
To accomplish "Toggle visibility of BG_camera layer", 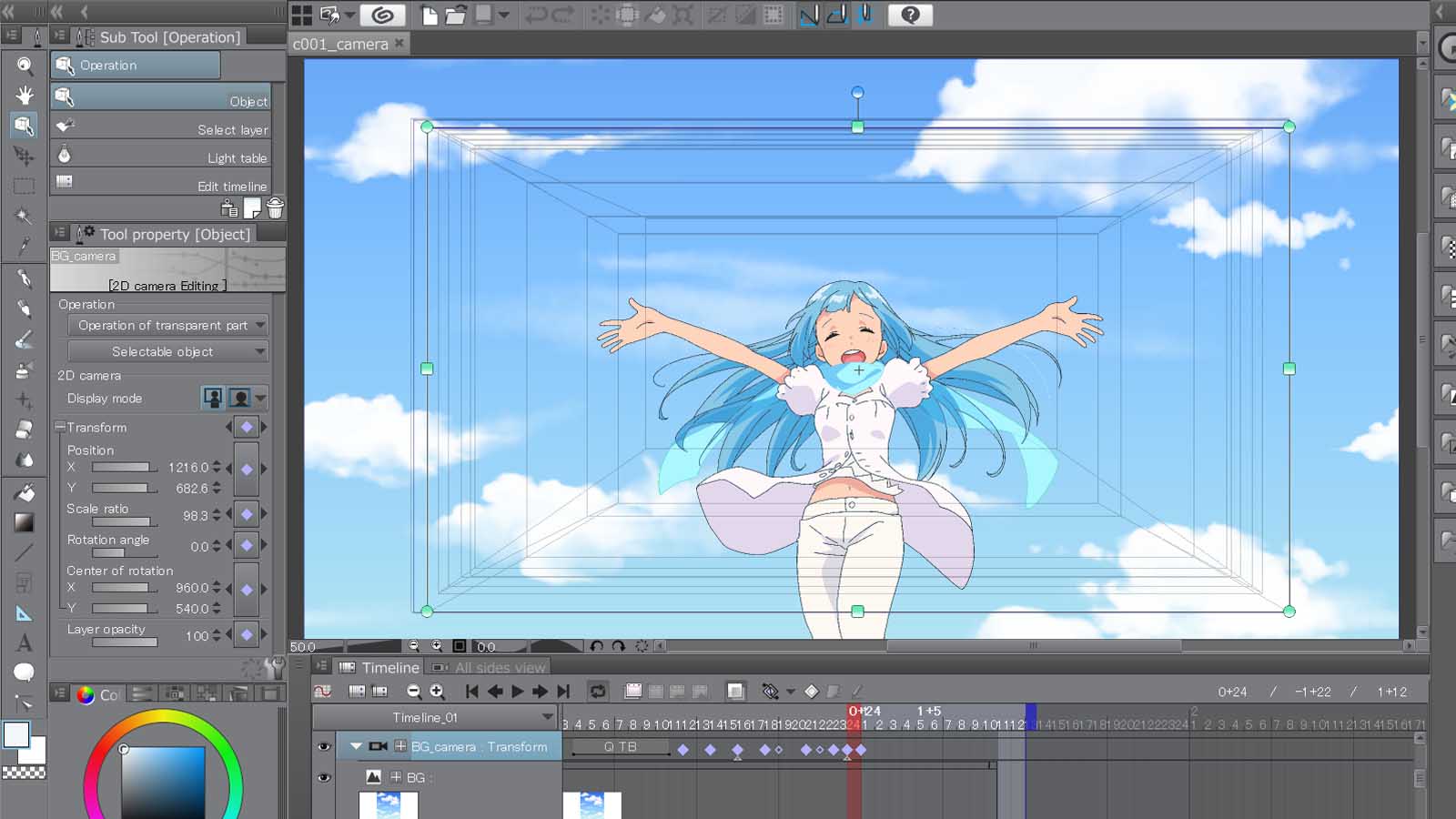I will pos(324,746).
